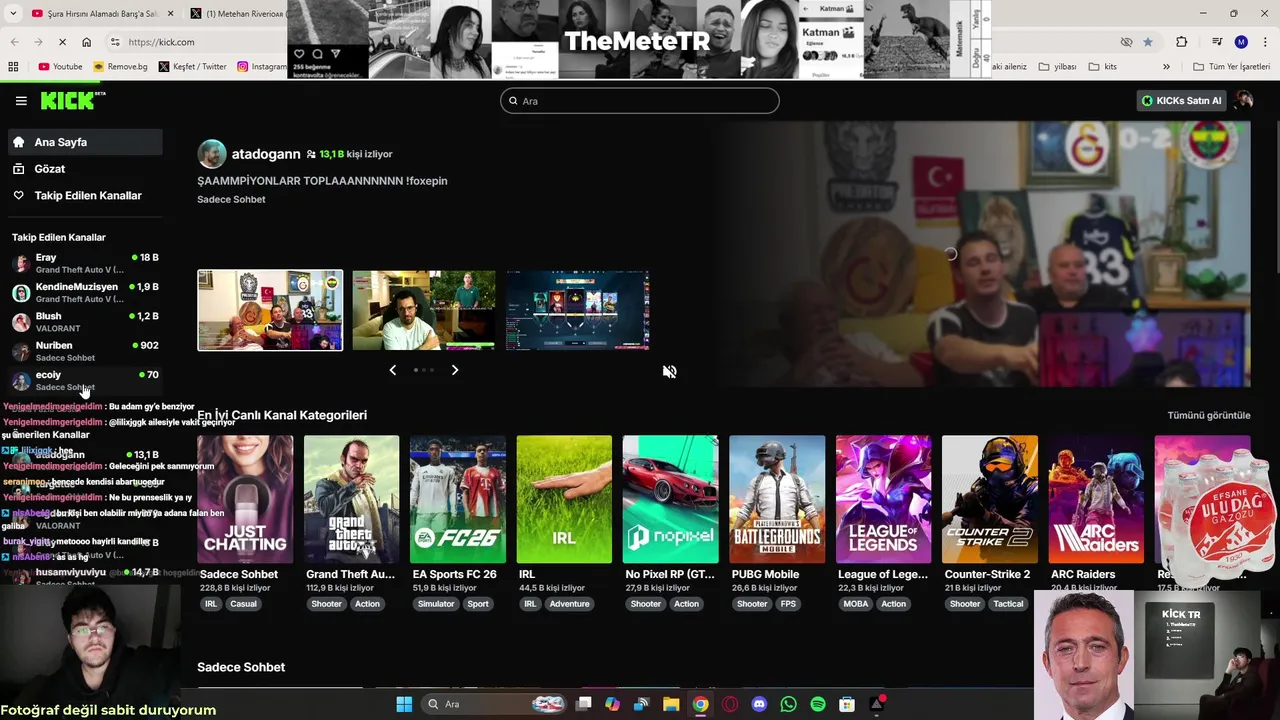Open the League of Legends category card
The width and height of the screenshot is (1280, 720).
[883, 499]
